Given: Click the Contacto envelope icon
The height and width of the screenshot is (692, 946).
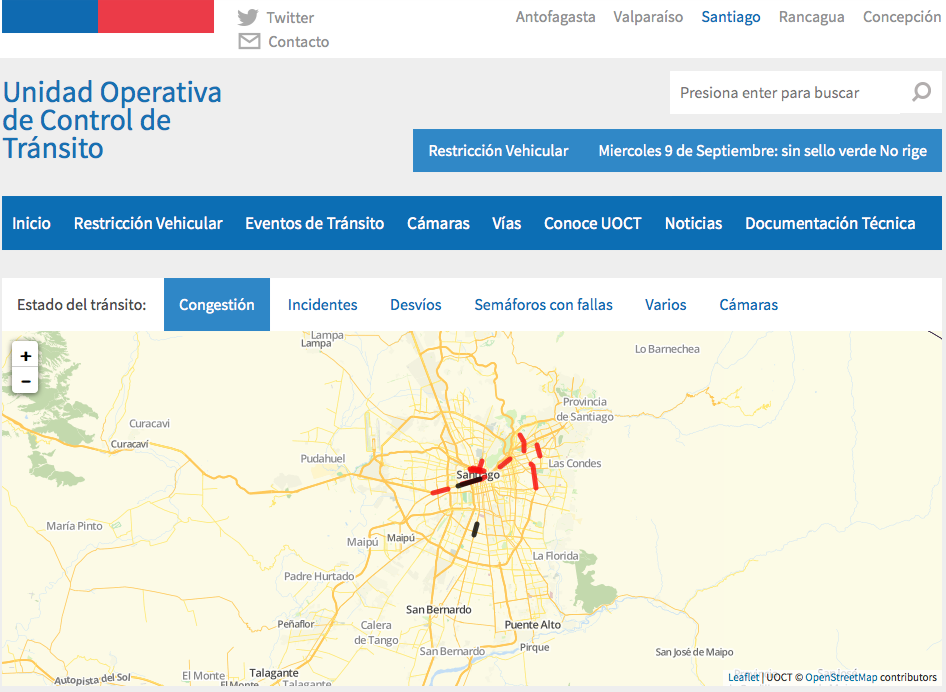Looking at the screenshot, I should [249, 41].
